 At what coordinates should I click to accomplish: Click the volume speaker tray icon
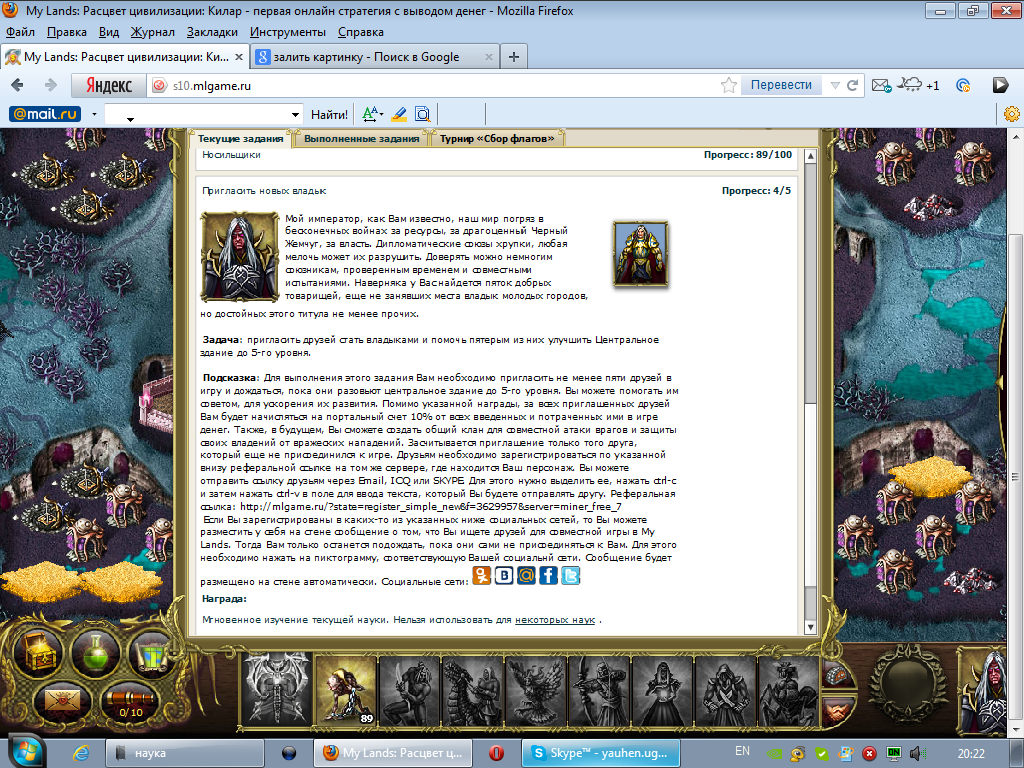918,753
